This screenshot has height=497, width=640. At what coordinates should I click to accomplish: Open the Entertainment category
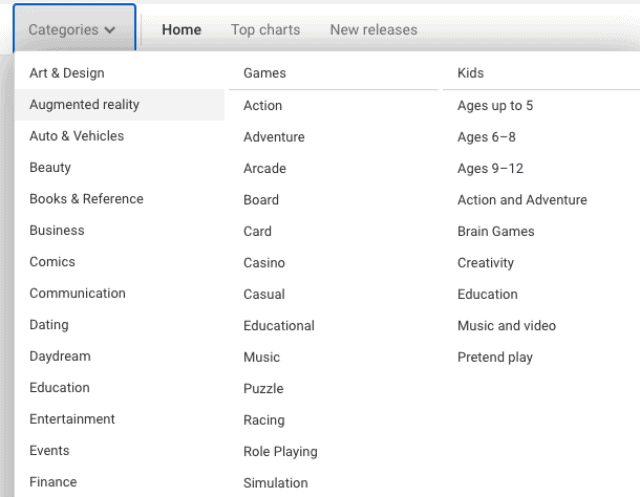click(72, 419)
